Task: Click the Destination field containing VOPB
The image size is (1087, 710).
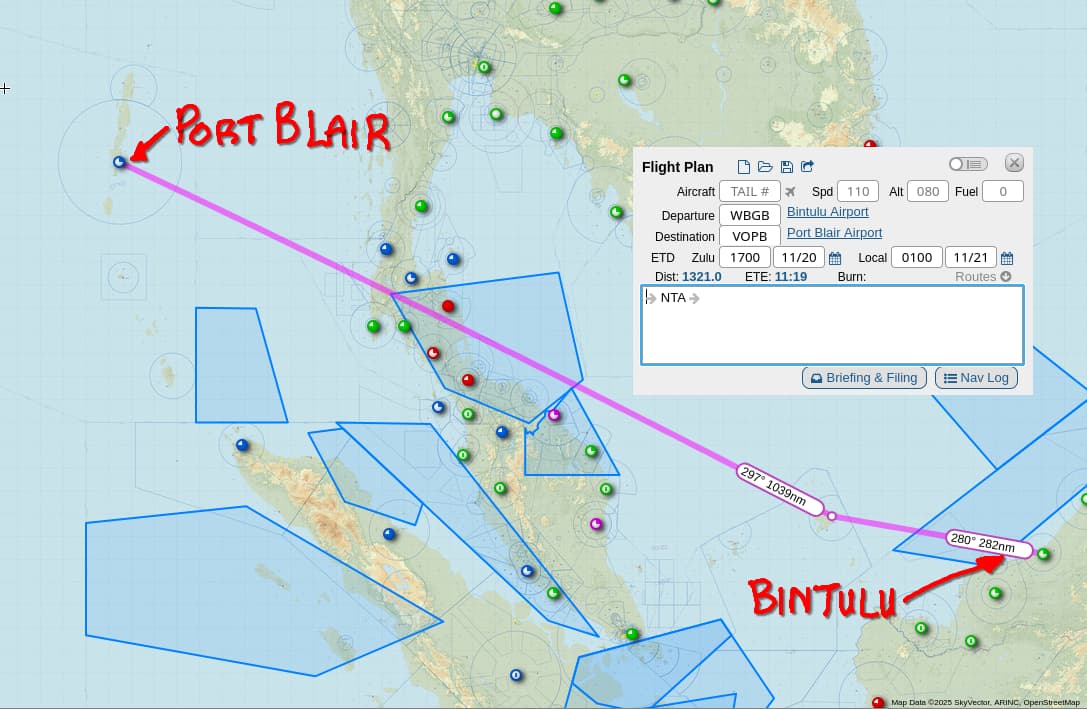Action: [x=749, y=237]
